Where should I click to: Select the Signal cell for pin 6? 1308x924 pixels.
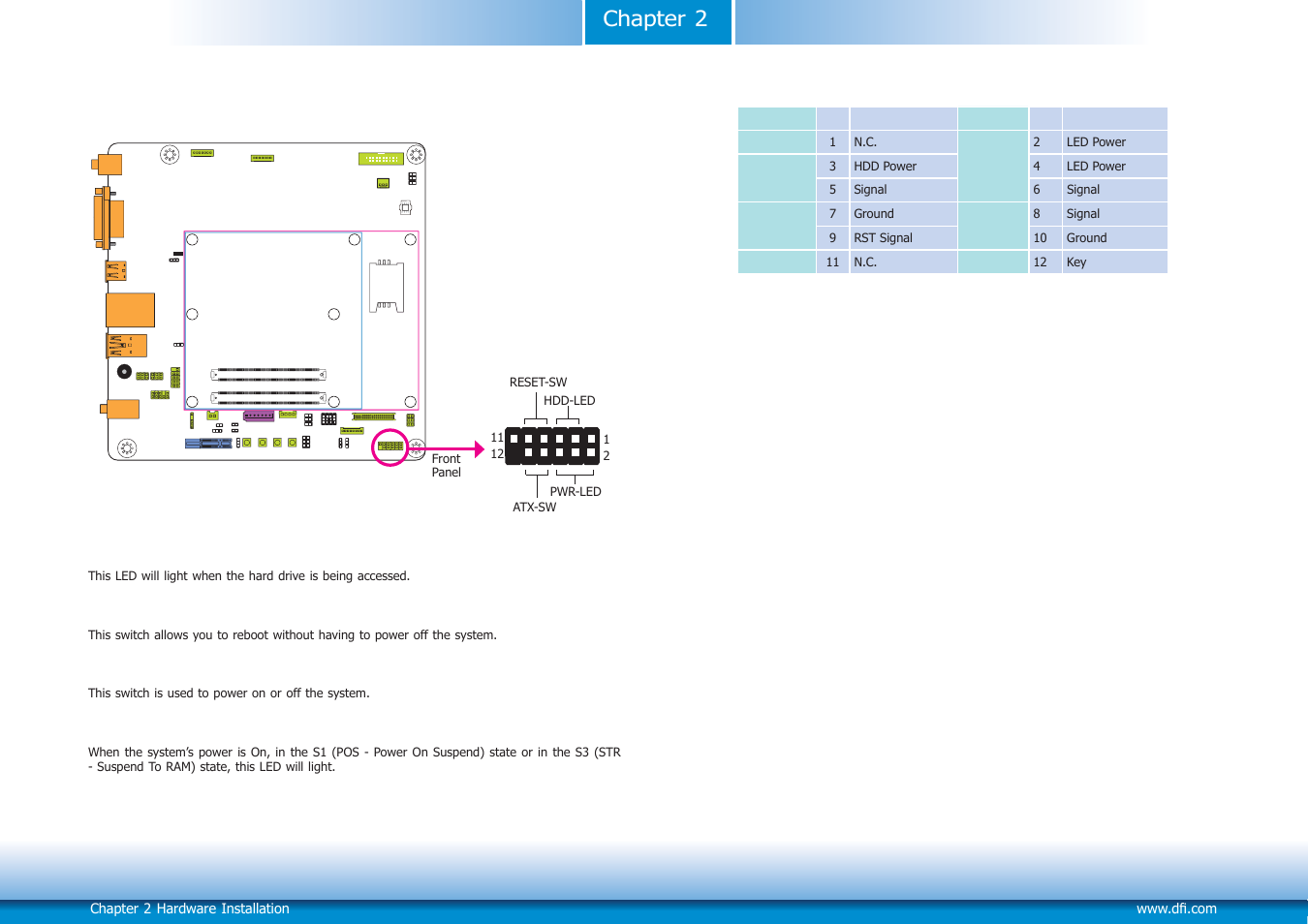point(1114,190)
